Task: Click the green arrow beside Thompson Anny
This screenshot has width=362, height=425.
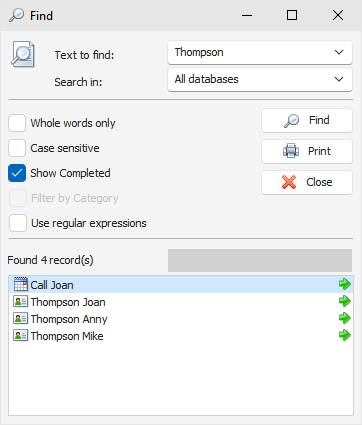Action: coord(345,318)
